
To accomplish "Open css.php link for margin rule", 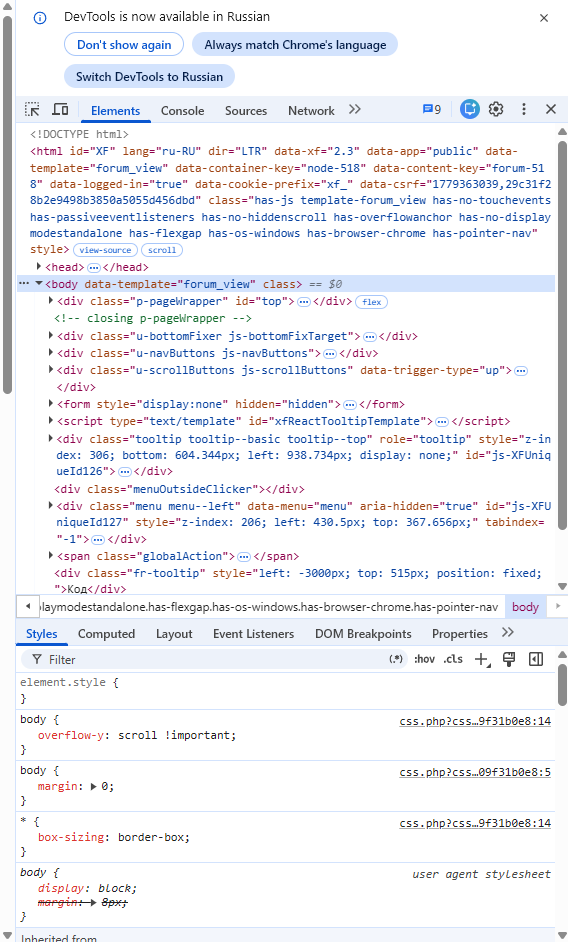I will coord(475,772).
